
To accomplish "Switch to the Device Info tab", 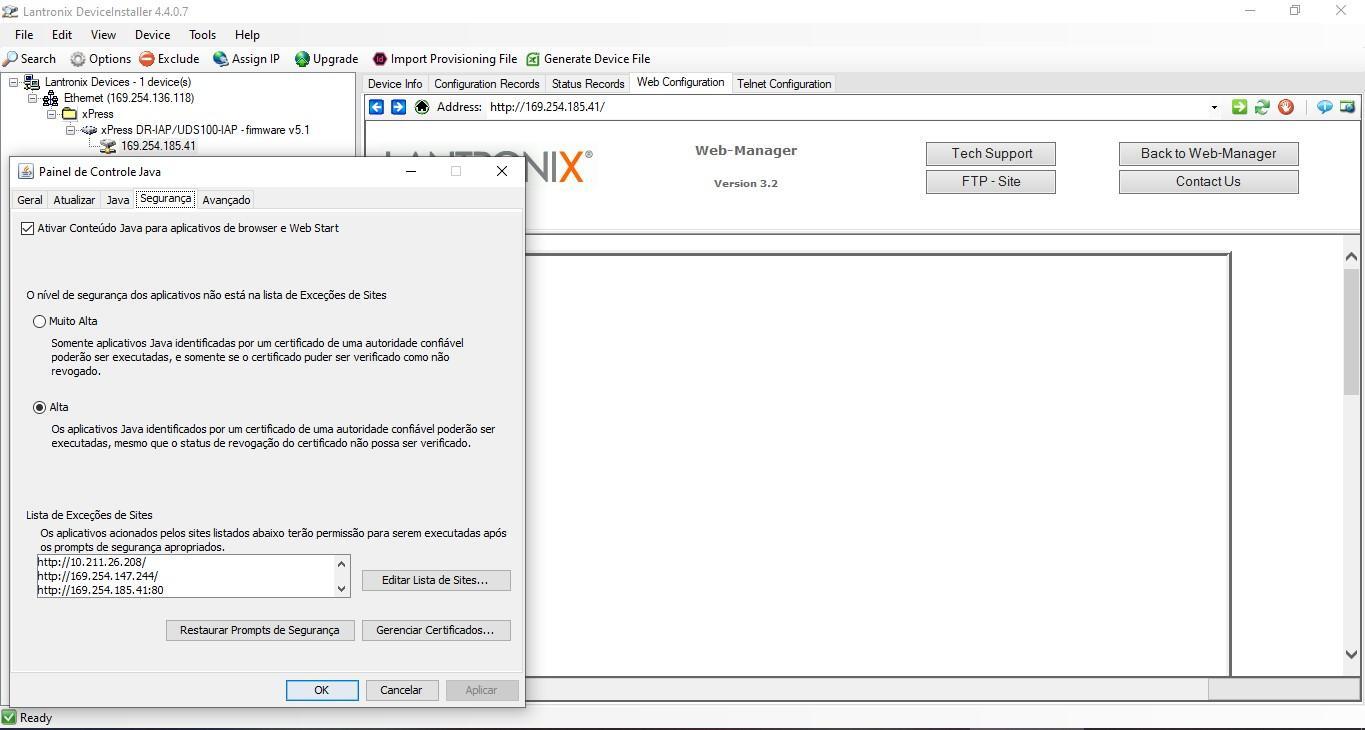I will pyautogui.click(x=395, y=84).
